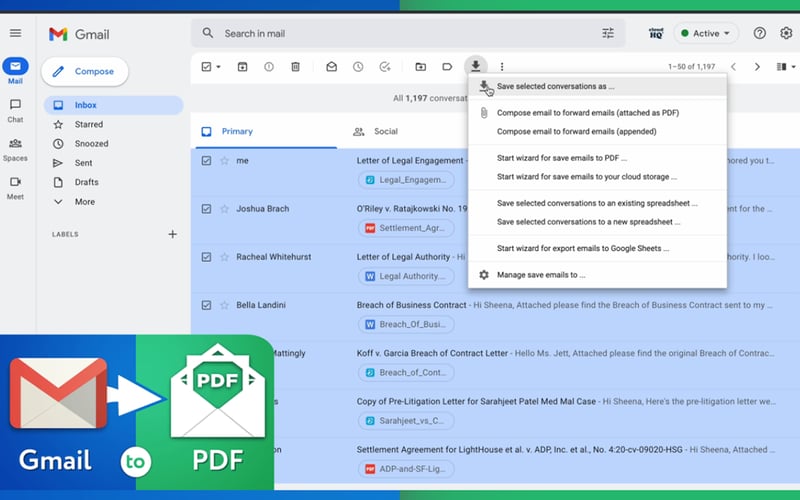Create new label with plus icon
Screen dimensions: 800x500
172,234
